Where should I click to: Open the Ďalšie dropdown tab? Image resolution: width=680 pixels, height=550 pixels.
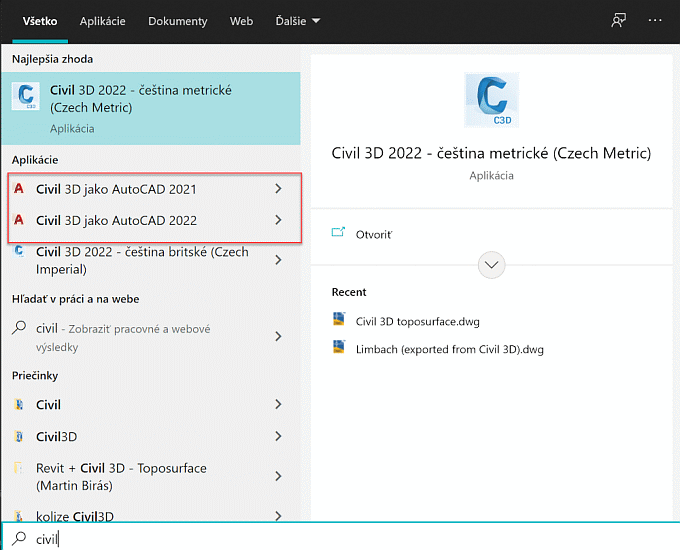298,21
